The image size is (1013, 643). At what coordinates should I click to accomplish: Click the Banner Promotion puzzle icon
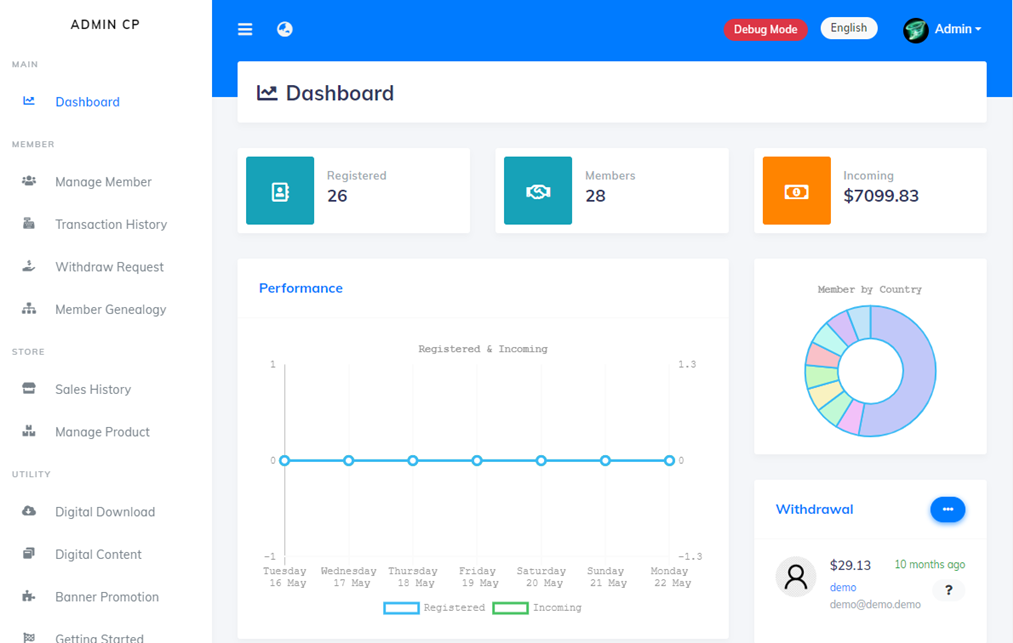(x=29, y=596)
